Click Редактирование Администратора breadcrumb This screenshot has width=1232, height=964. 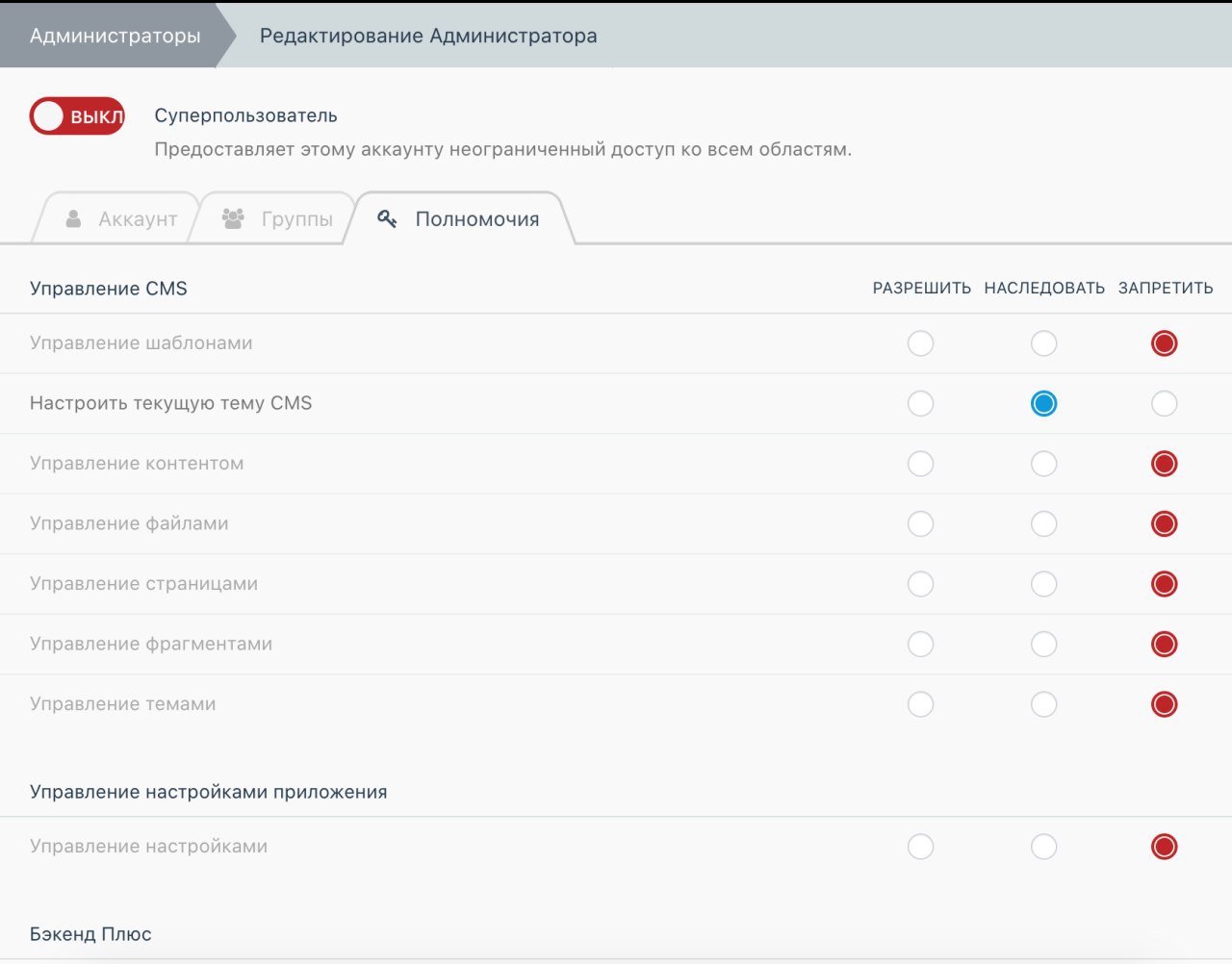click(x=428, y=36)
